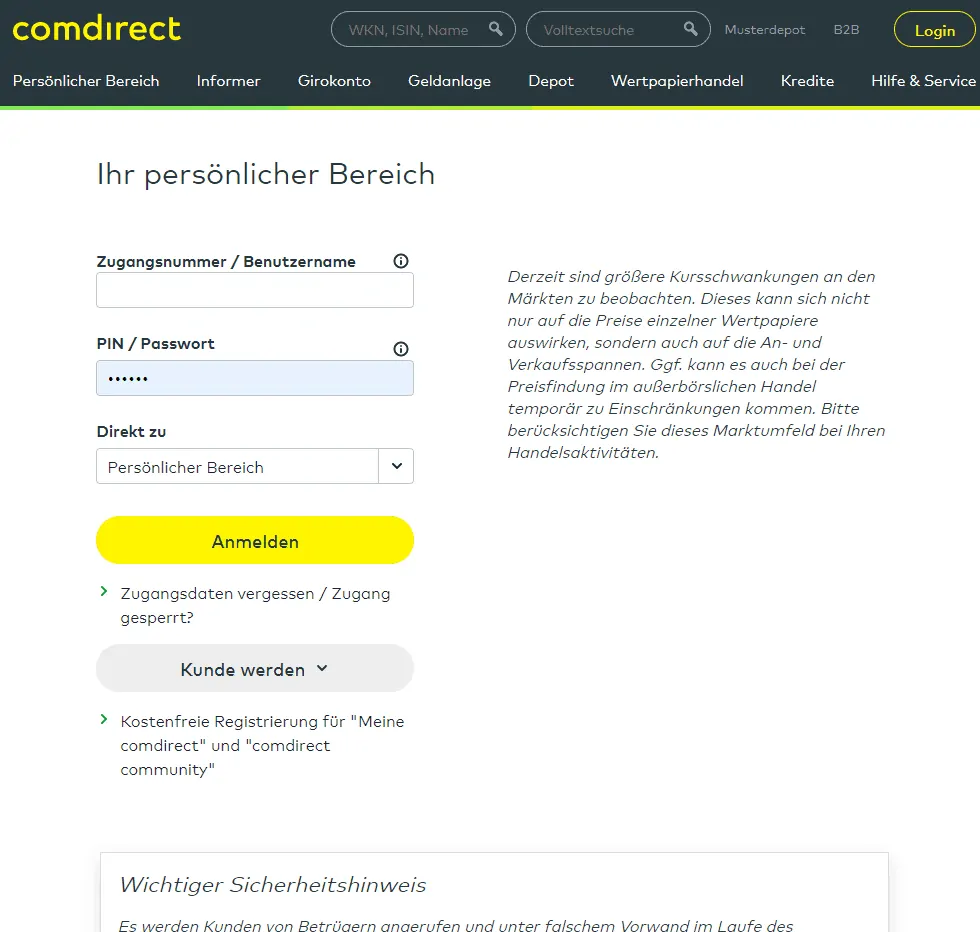Click the comdirect logo

point(97,29)
